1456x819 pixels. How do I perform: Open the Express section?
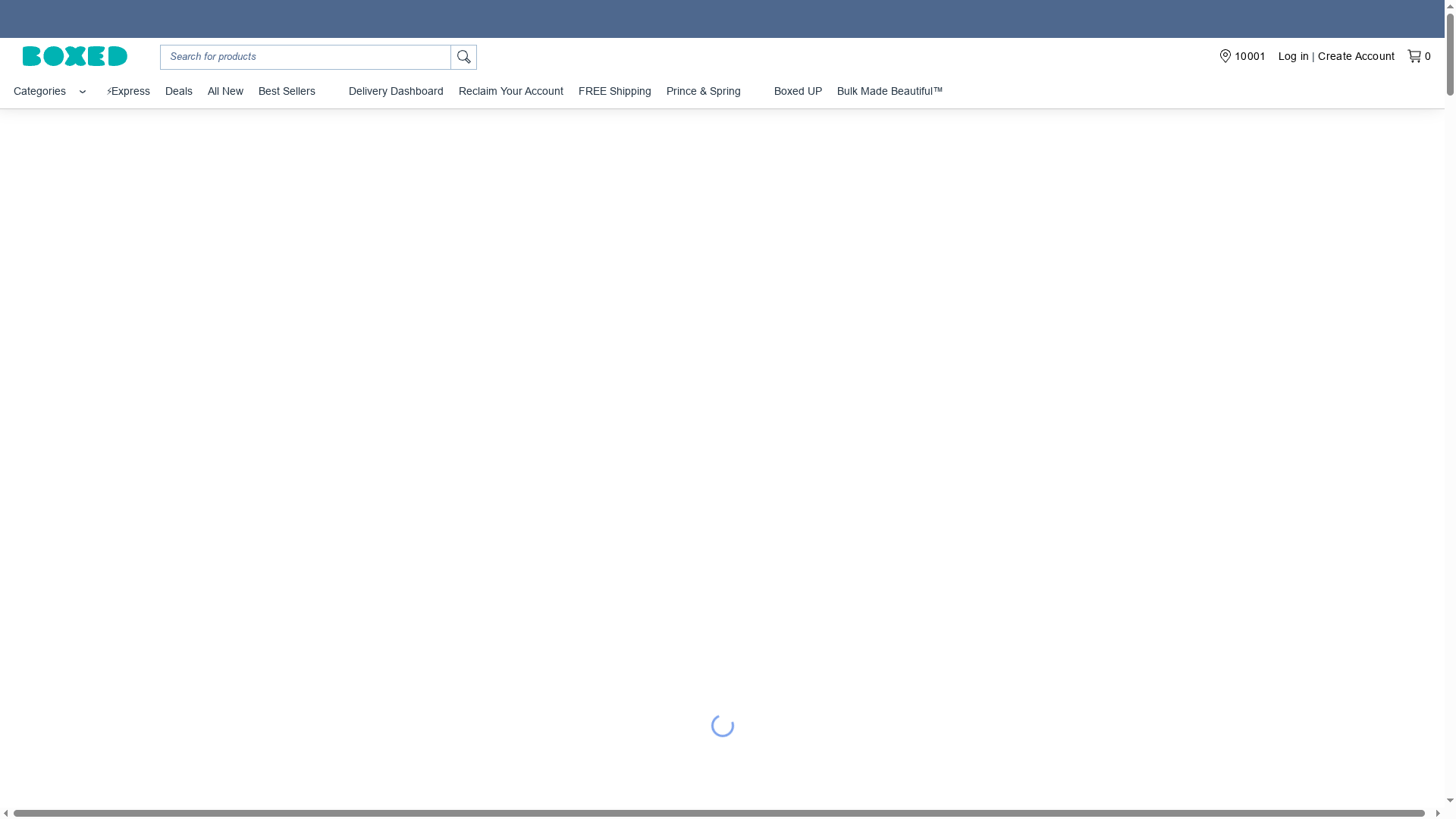point(128,91)
